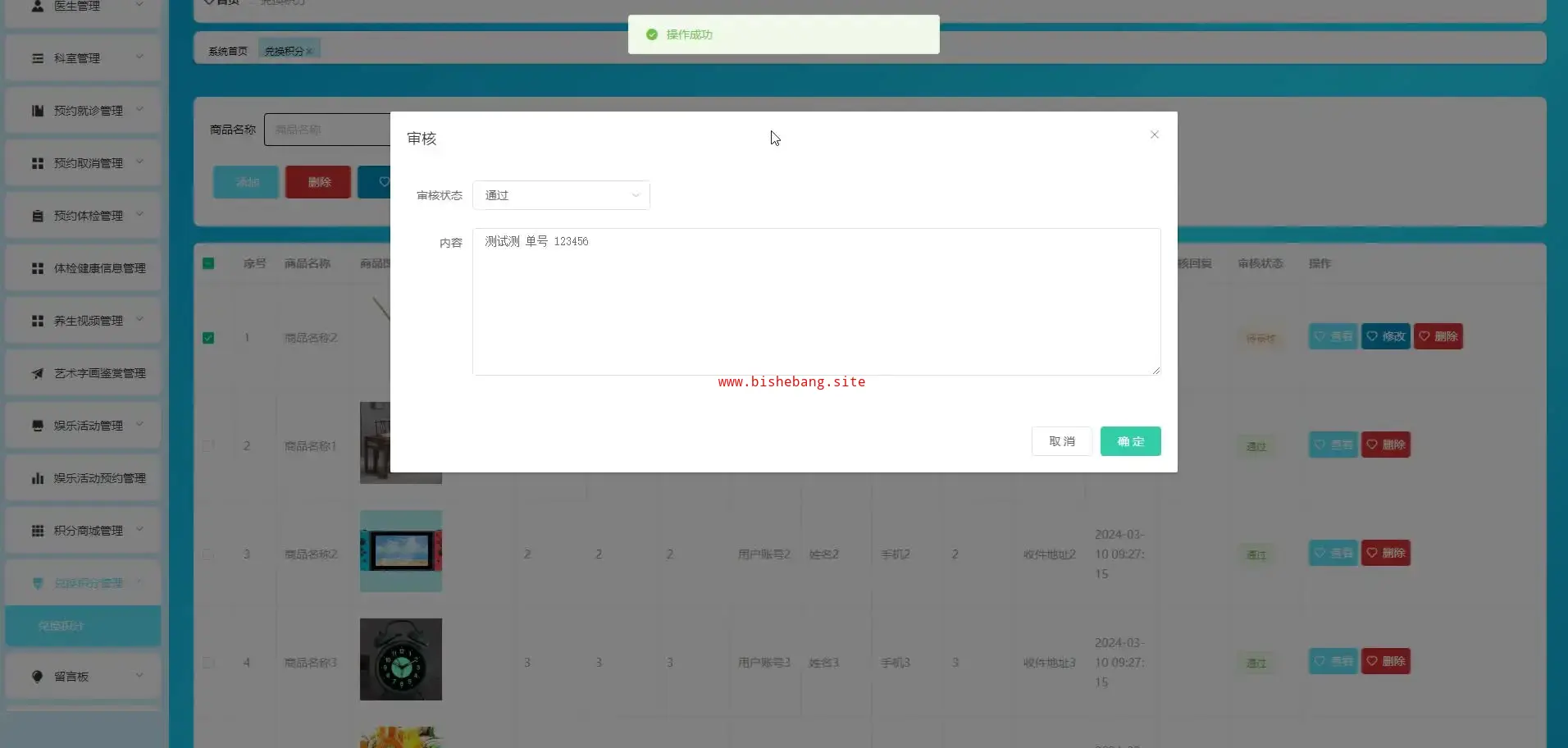This screenshot has width=1568, height=748.
Task: Click the 姓名2 cell
Action: 824,554
